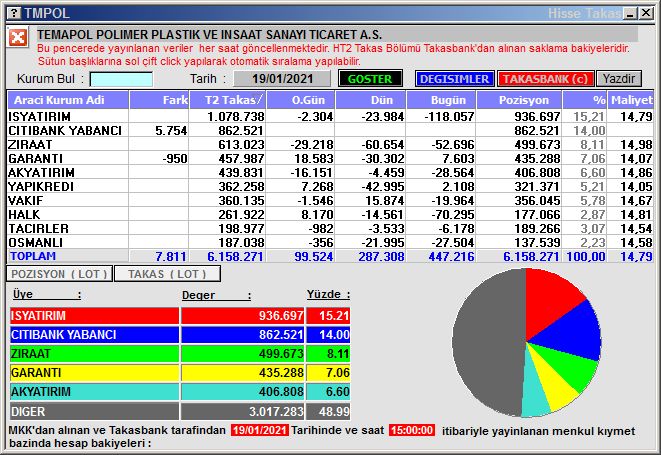Click the total Fark value 7.811
The height and width of the screenshot is (455, 661).
(x=171, y=256)
